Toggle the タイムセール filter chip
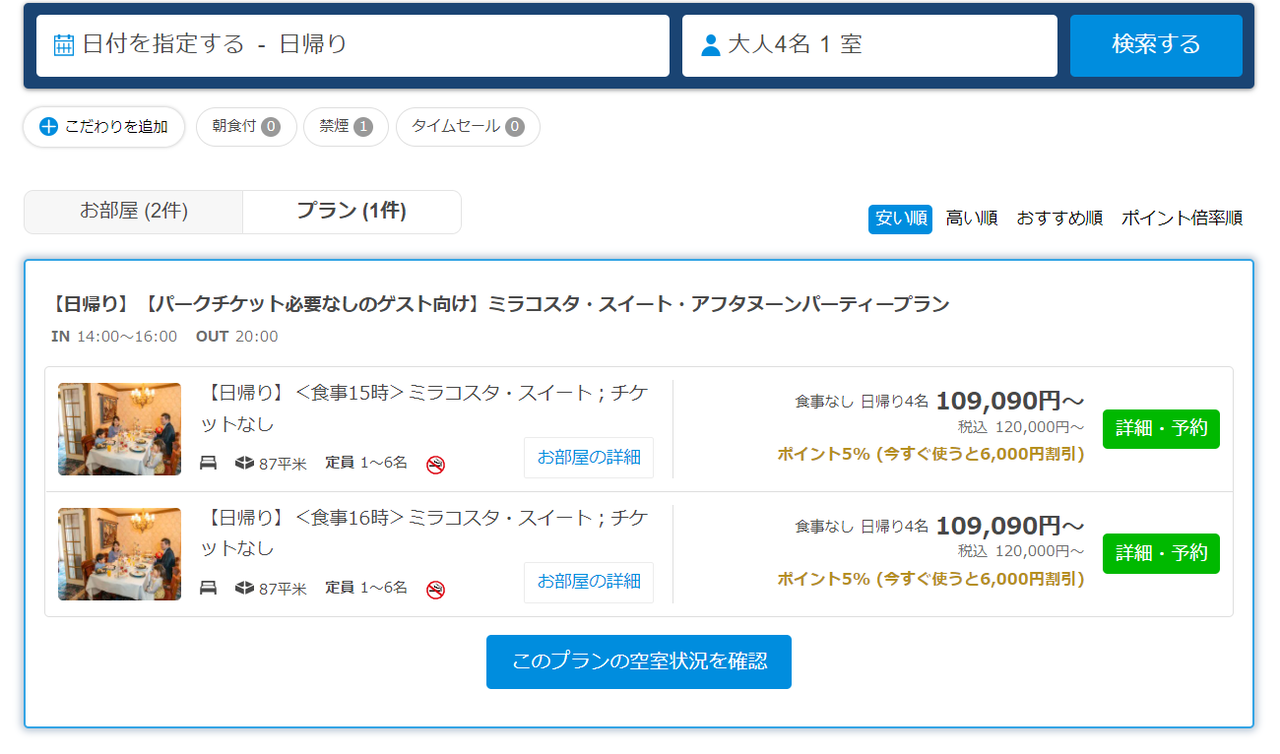 coord(468,127)
